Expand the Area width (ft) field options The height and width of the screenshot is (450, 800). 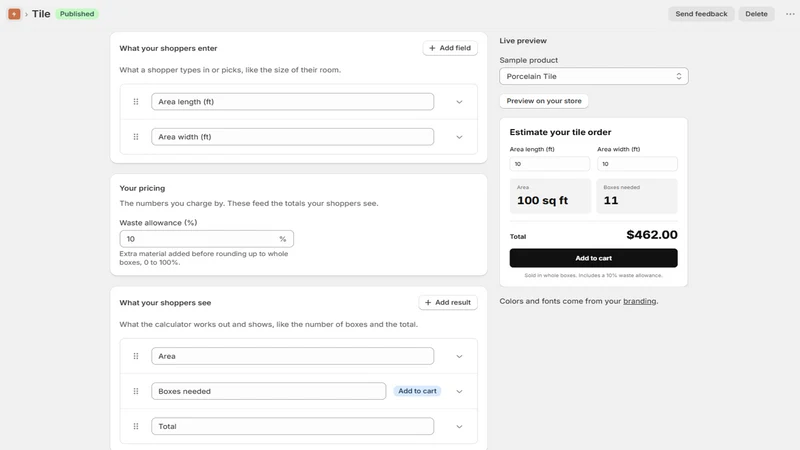click(x=459, y=137)
